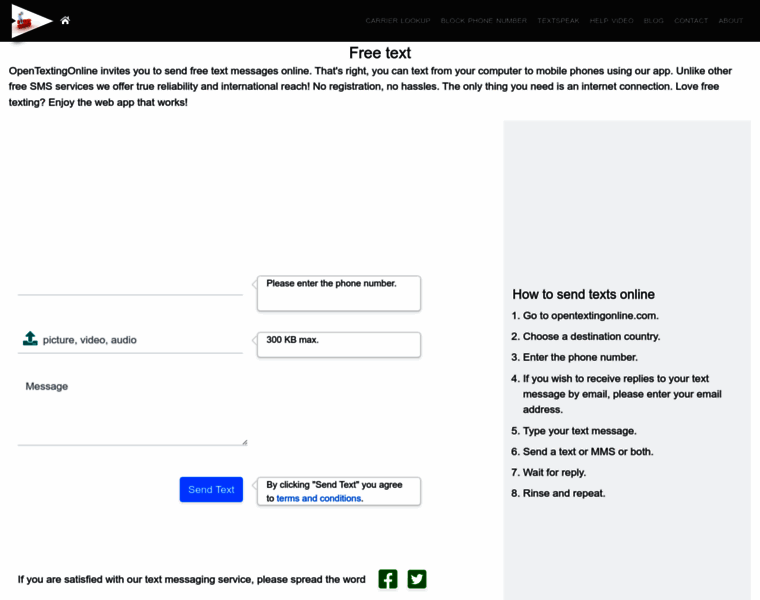The image size is (760, 600).
Task: Click 'Go to opentextingonline.com.' step
Action: [x=590, y=316]
